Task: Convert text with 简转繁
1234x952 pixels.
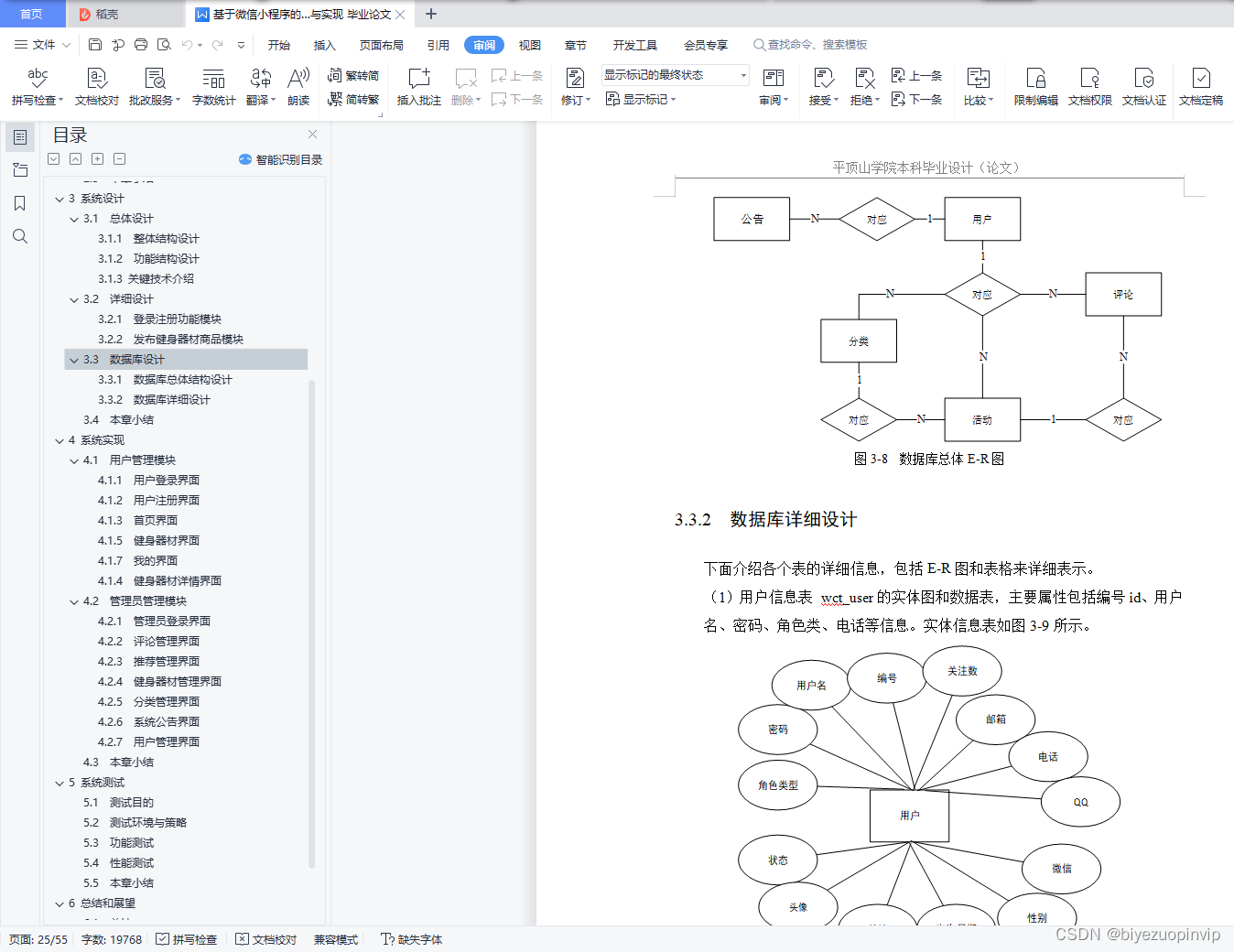Action: (353, 100)
